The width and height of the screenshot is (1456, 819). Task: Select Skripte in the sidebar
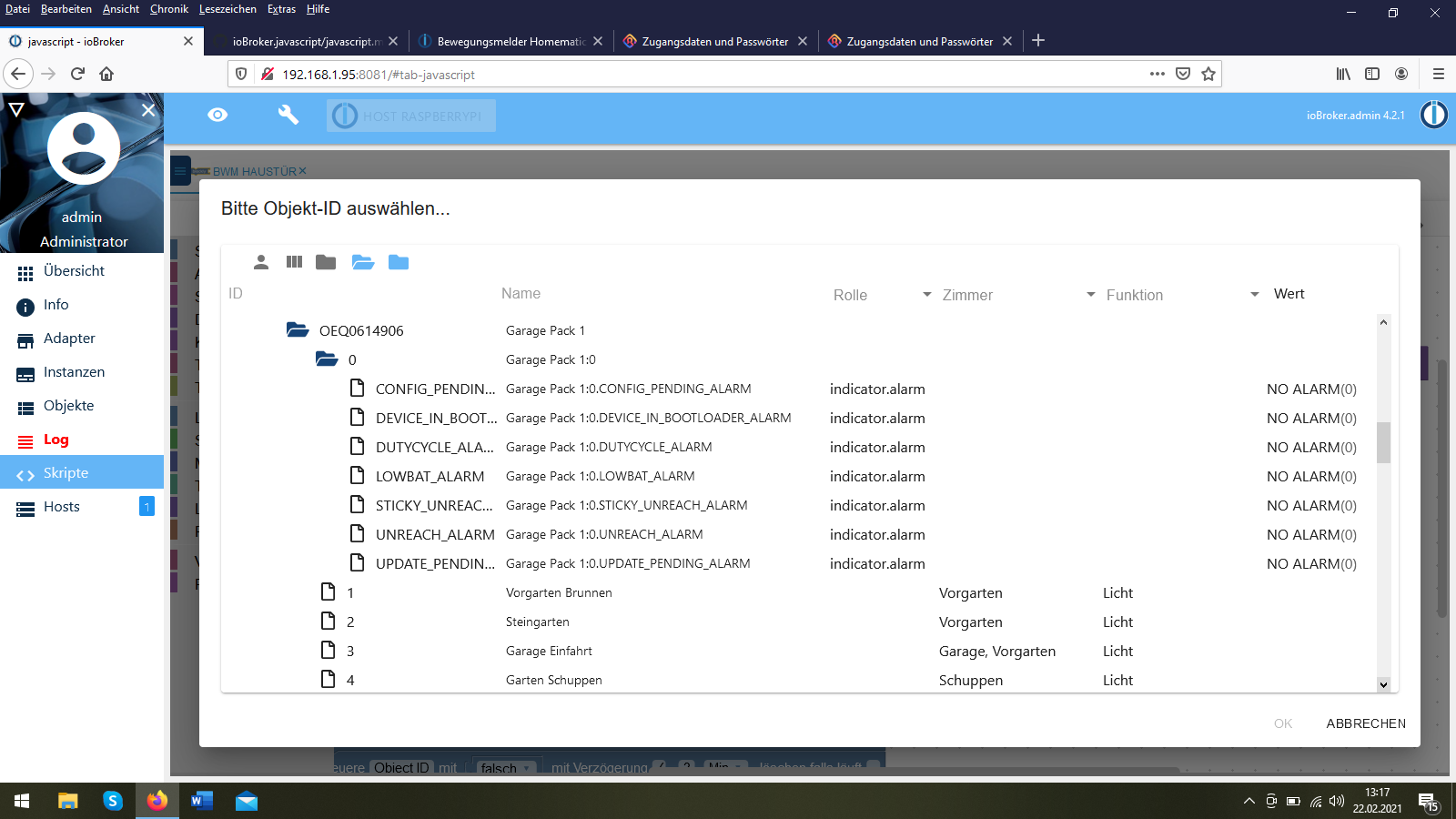(x=82, y=473)
